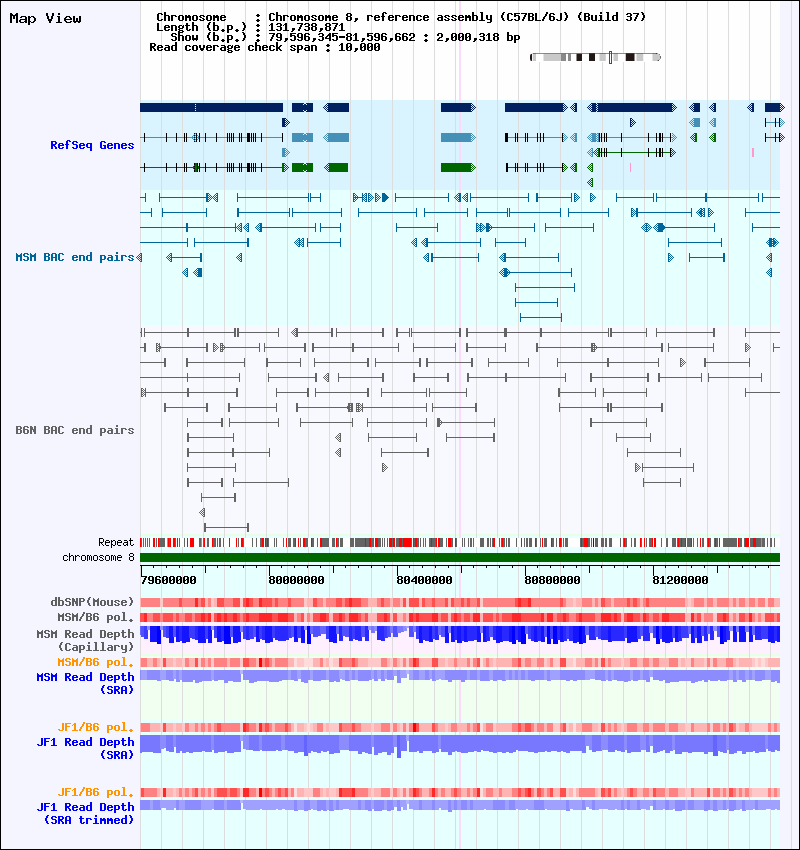Click the green chromosome 8 bar
800x850 pixels.
(x=460, y=558)
